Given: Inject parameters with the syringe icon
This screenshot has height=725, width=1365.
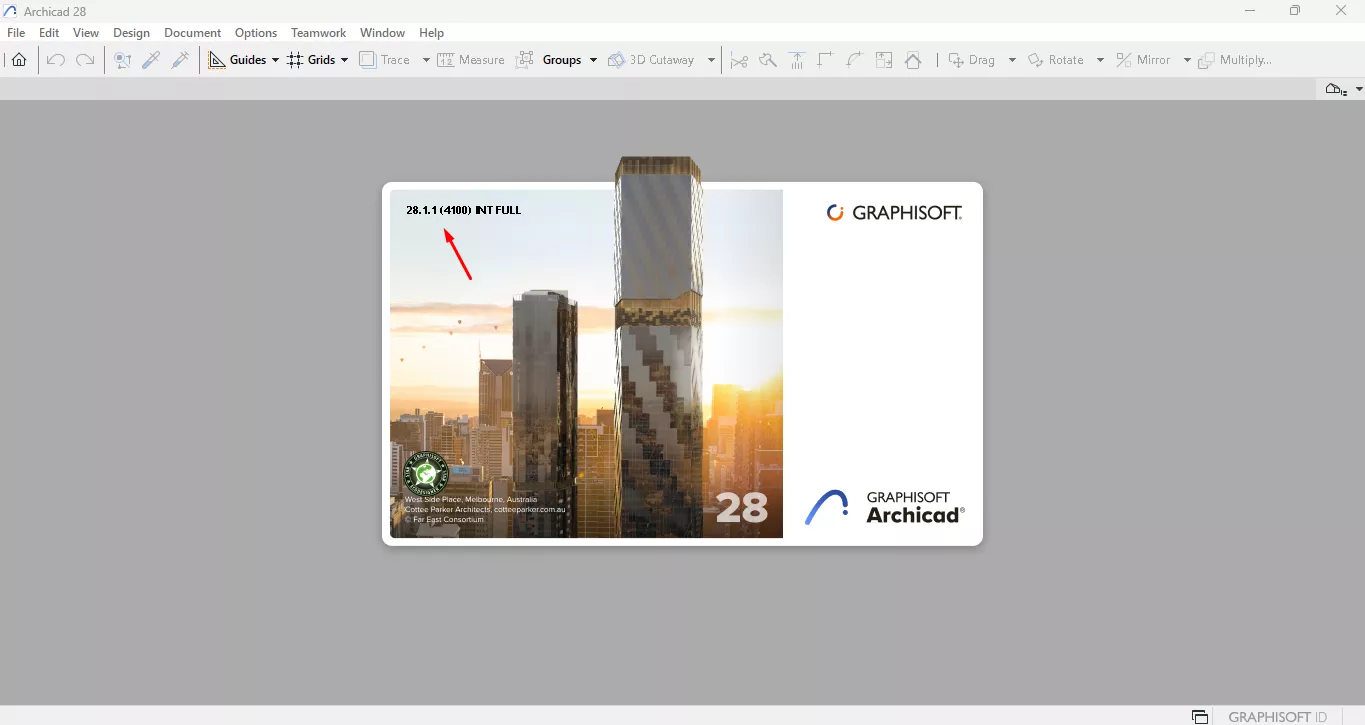Looking at the screenshot, I should [x=181, y=60].
